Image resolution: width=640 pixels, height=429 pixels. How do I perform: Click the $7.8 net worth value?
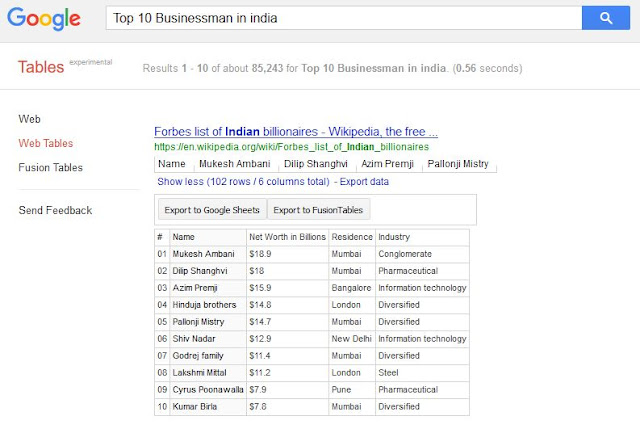[258, 407]
